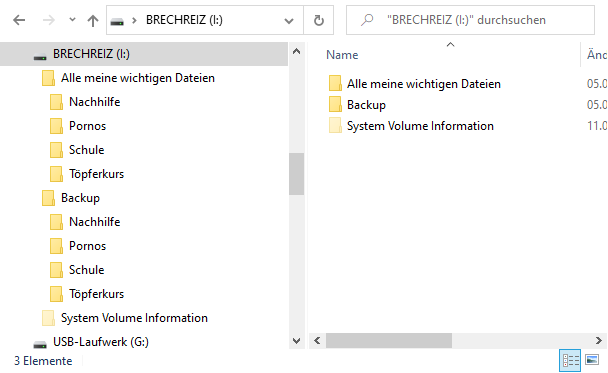Image resolution: width=608 pixels, height=373 pixels.
Task: Click the search BRECHREIZ input field
Action: pyautogui.click(x=470, y=20)
